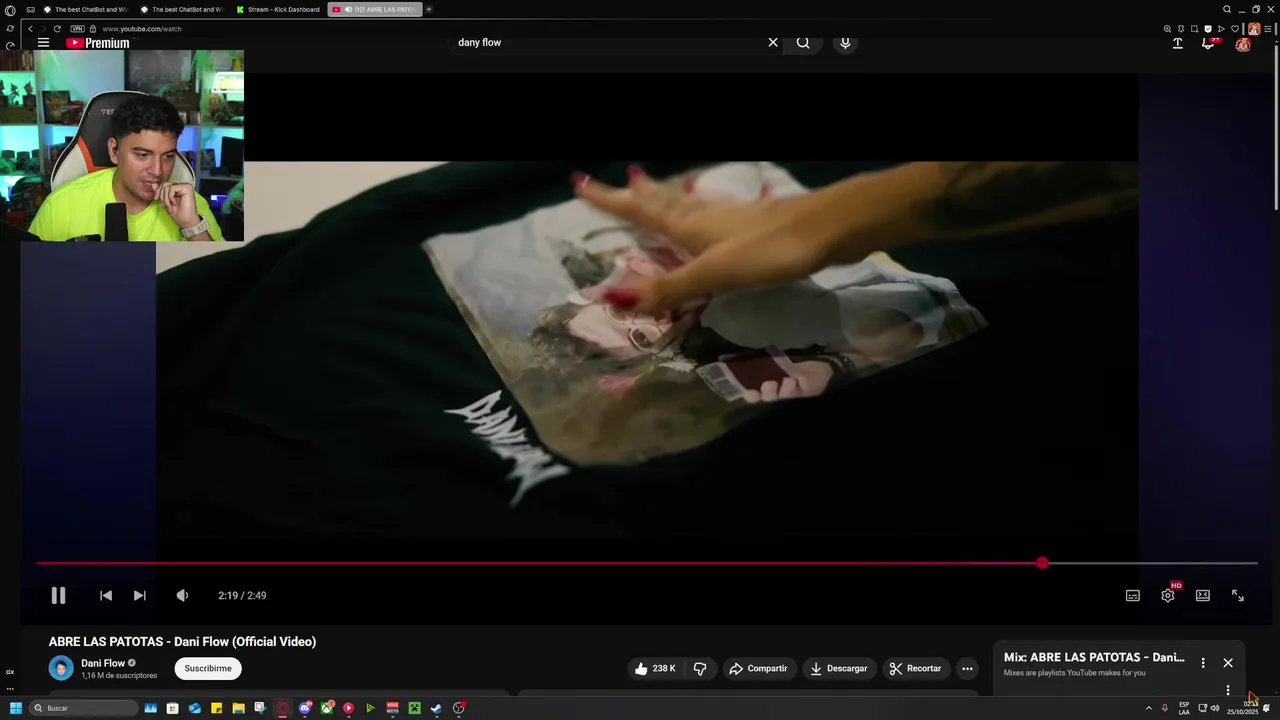Skip to the next video
This screenshot has width=1280, height=720.
click(x=140, y=596)
